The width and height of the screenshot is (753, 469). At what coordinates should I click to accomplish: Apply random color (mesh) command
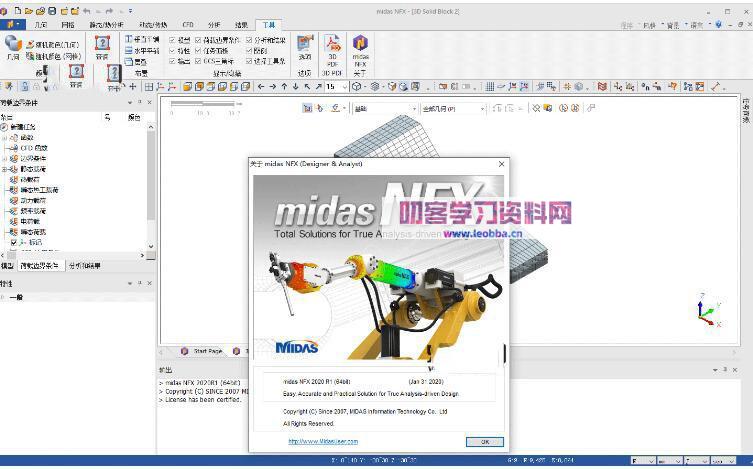click(x=53, y=56)
